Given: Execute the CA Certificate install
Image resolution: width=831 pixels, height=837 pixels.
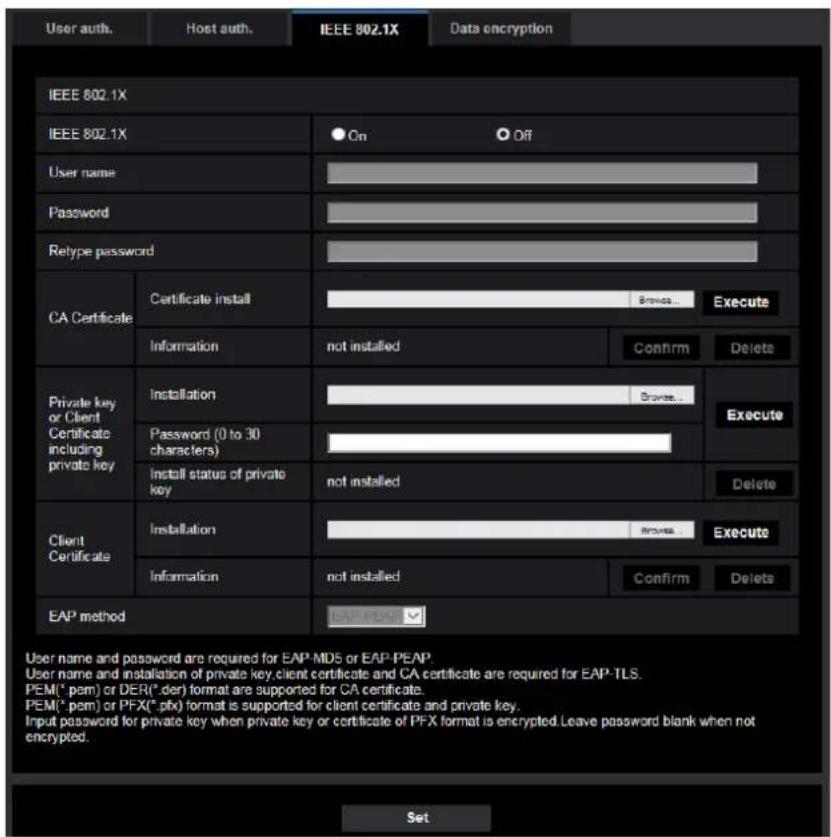Looking at the screenshot, I should 741,302.
